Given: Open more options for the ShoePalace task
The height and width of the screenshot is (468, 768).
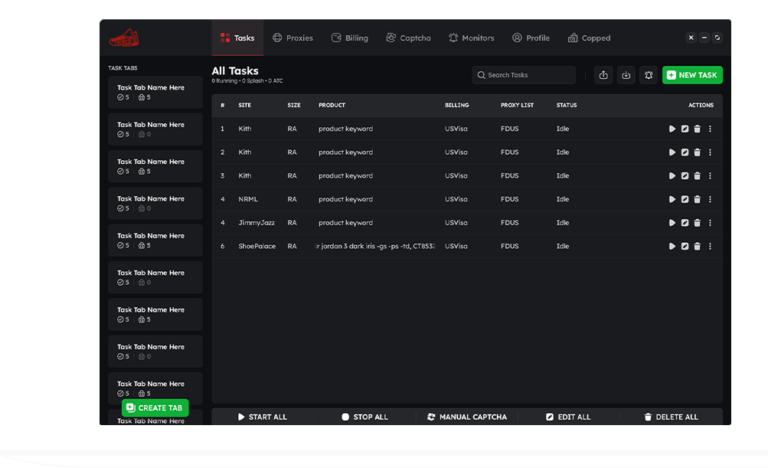Looking at the screenshot, I should [710, 246].
